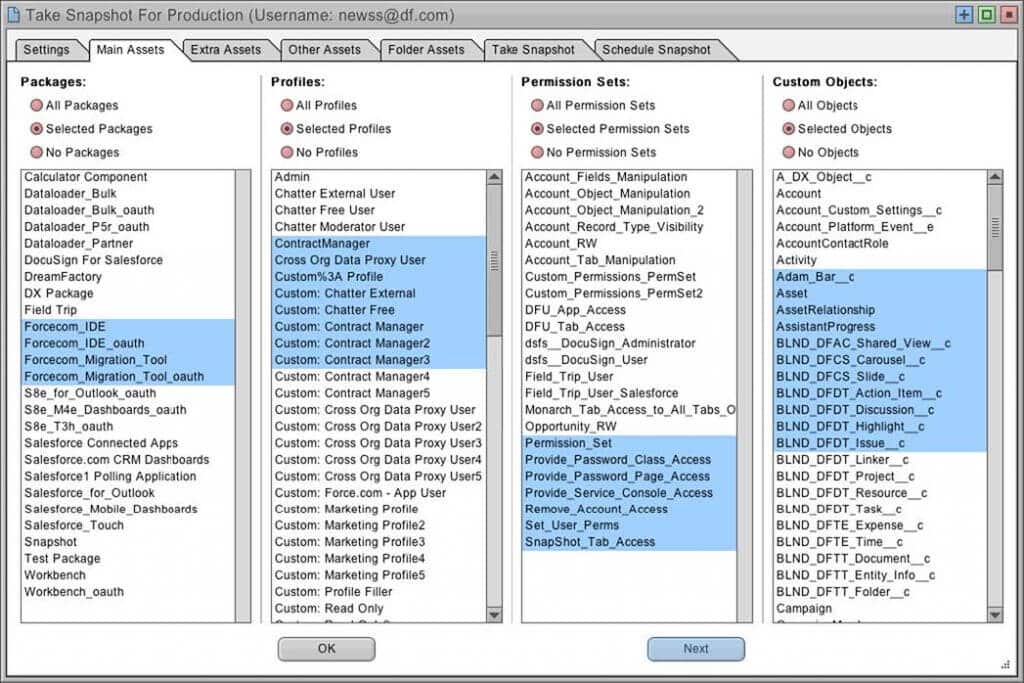This screenshot has width=1024, height=683.
Task: Select the DX Package entry
Action: (128, 293)
